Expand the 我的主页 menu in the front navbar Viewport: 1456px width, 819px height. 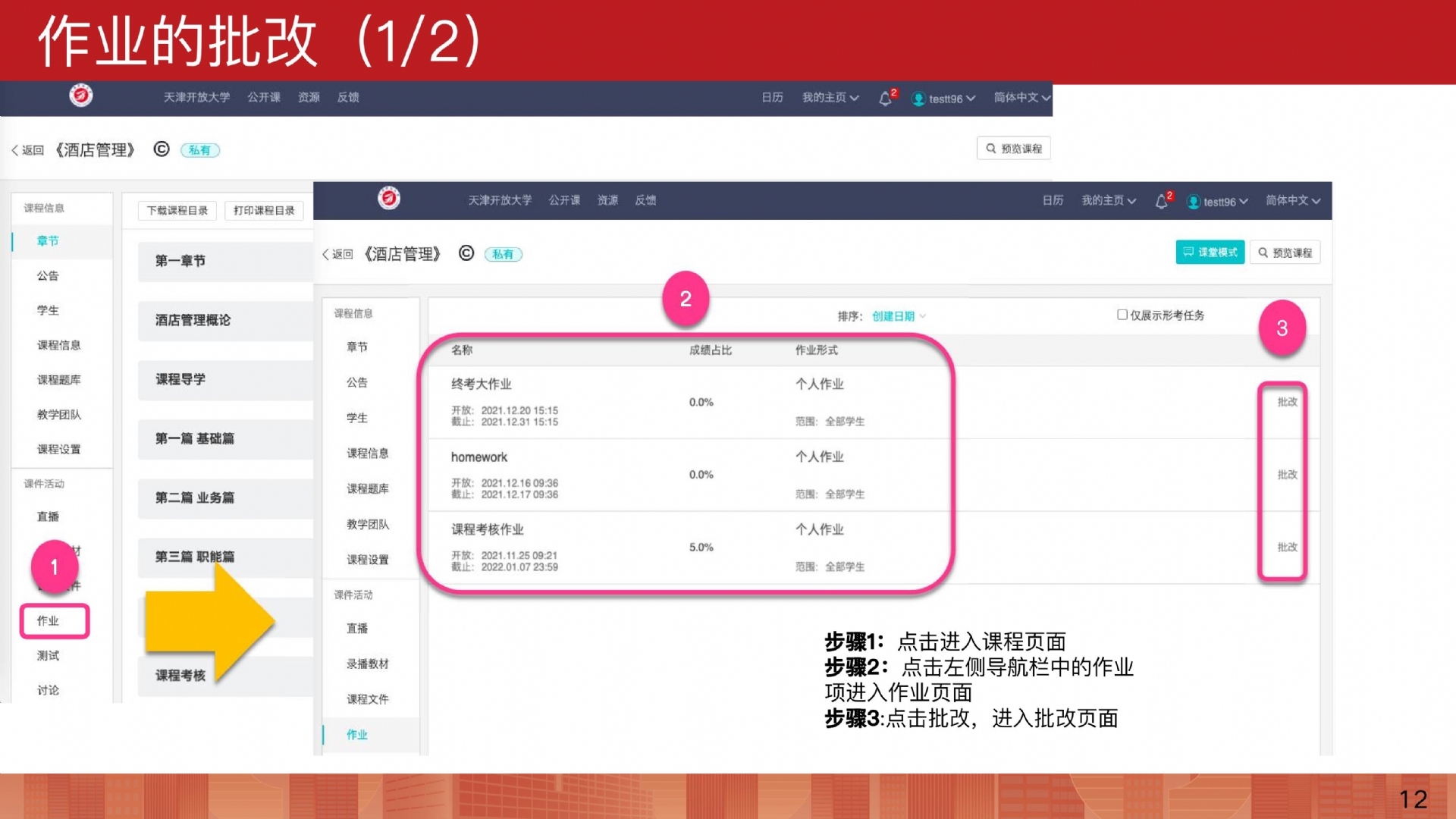click(1108, 201)
